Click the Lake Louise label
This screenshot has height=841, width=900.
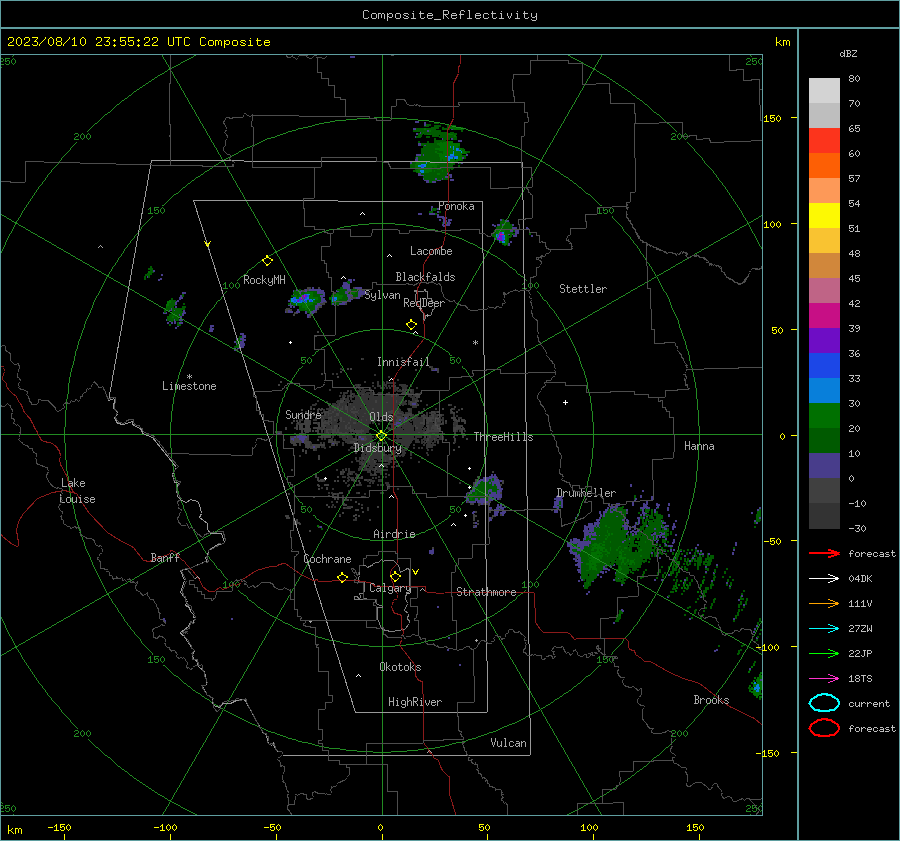(x=77, y=491)
